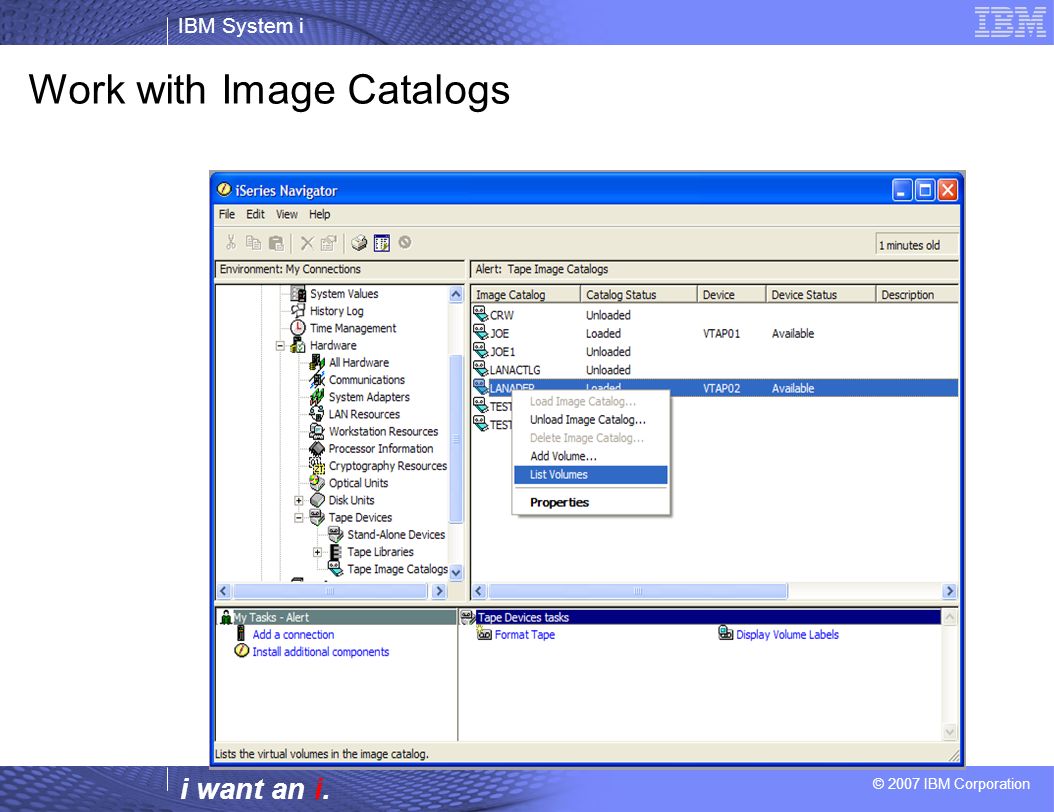Screen dimensions: 1054x812
Task: Click the Cancel request toolbar icon
Action: click(405, 242)
